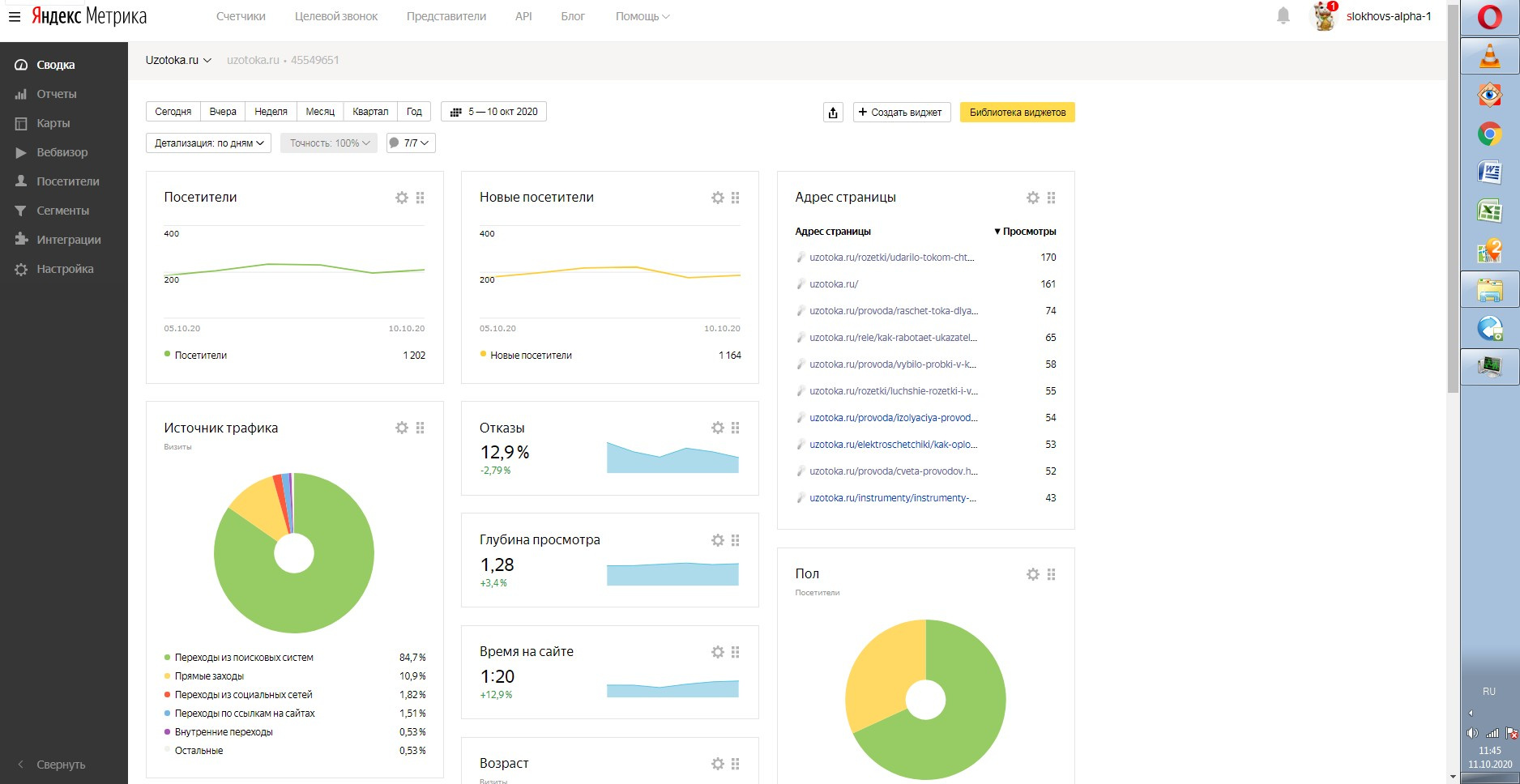Screen dimensions: 1520x784
Task: Click the notifications bell icon
Action: pyautogui.click(x=1283, y=16)
